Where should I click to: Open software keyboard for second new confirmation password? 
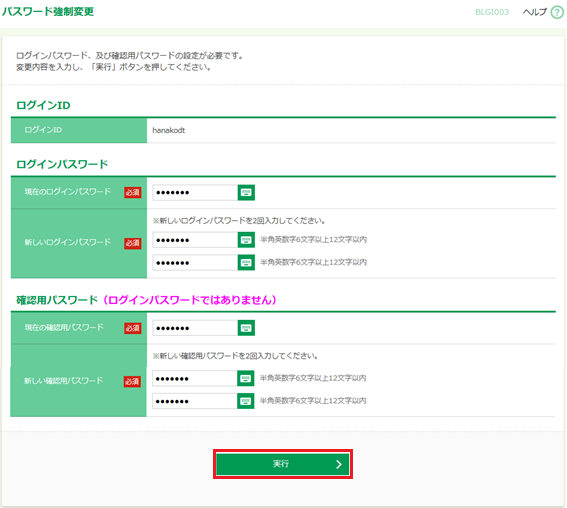click(x=246, y=401)
